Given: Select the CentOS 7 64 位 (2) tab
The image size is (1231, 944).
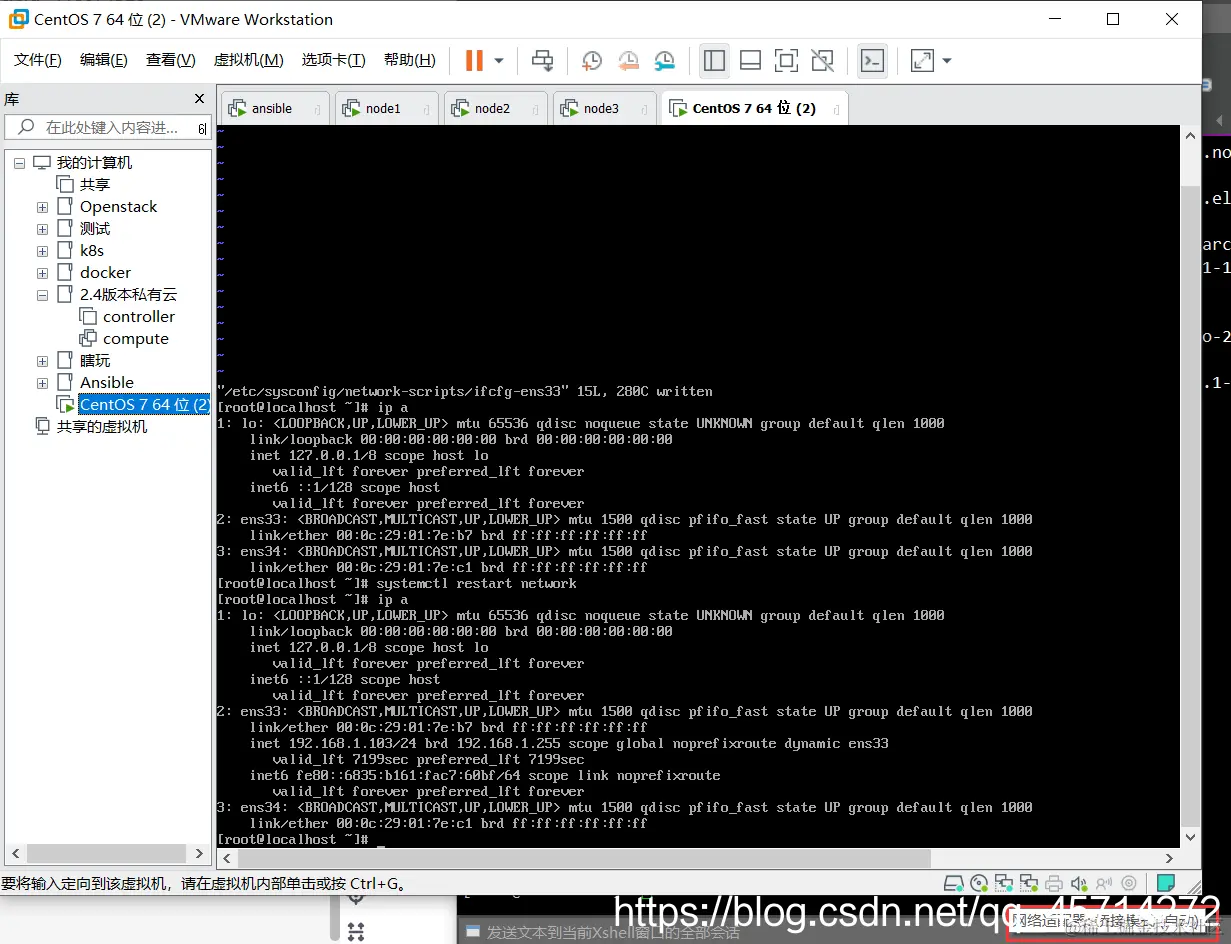Looking at the screenshot, I should (x=754, y=108).
